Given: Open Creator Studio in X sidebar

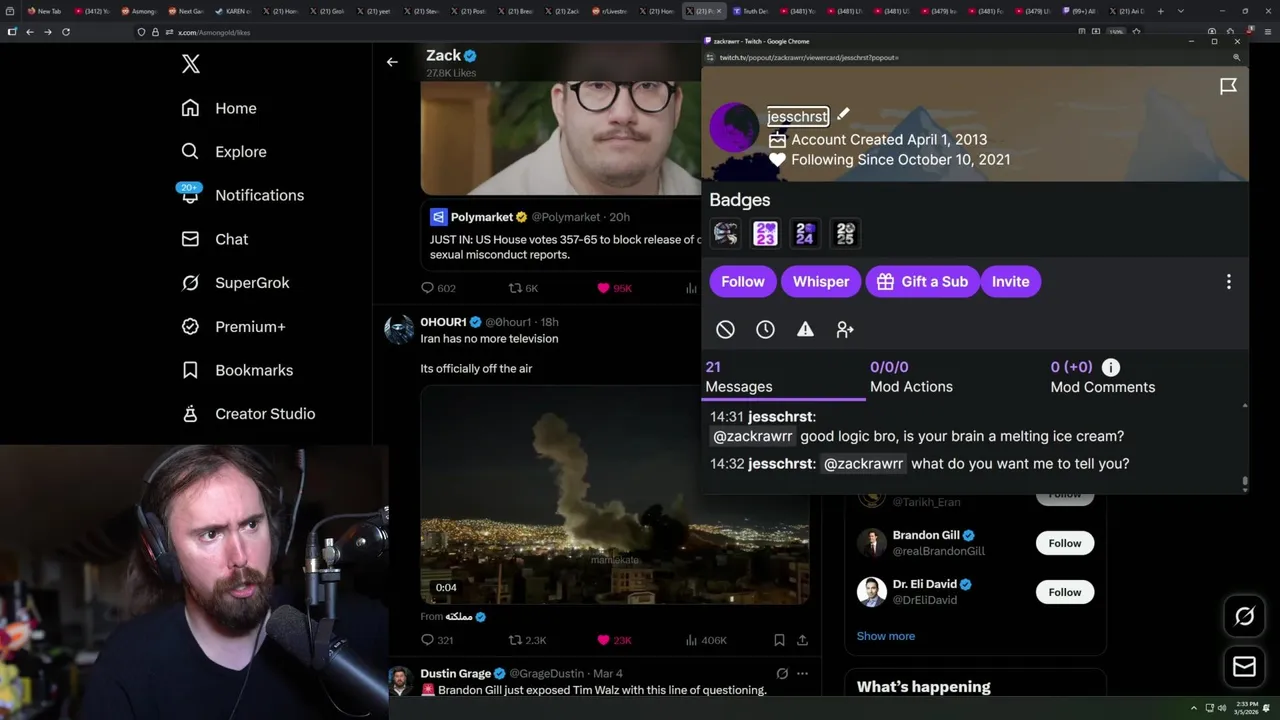Looking at the screenshot, I should point(249,414).
